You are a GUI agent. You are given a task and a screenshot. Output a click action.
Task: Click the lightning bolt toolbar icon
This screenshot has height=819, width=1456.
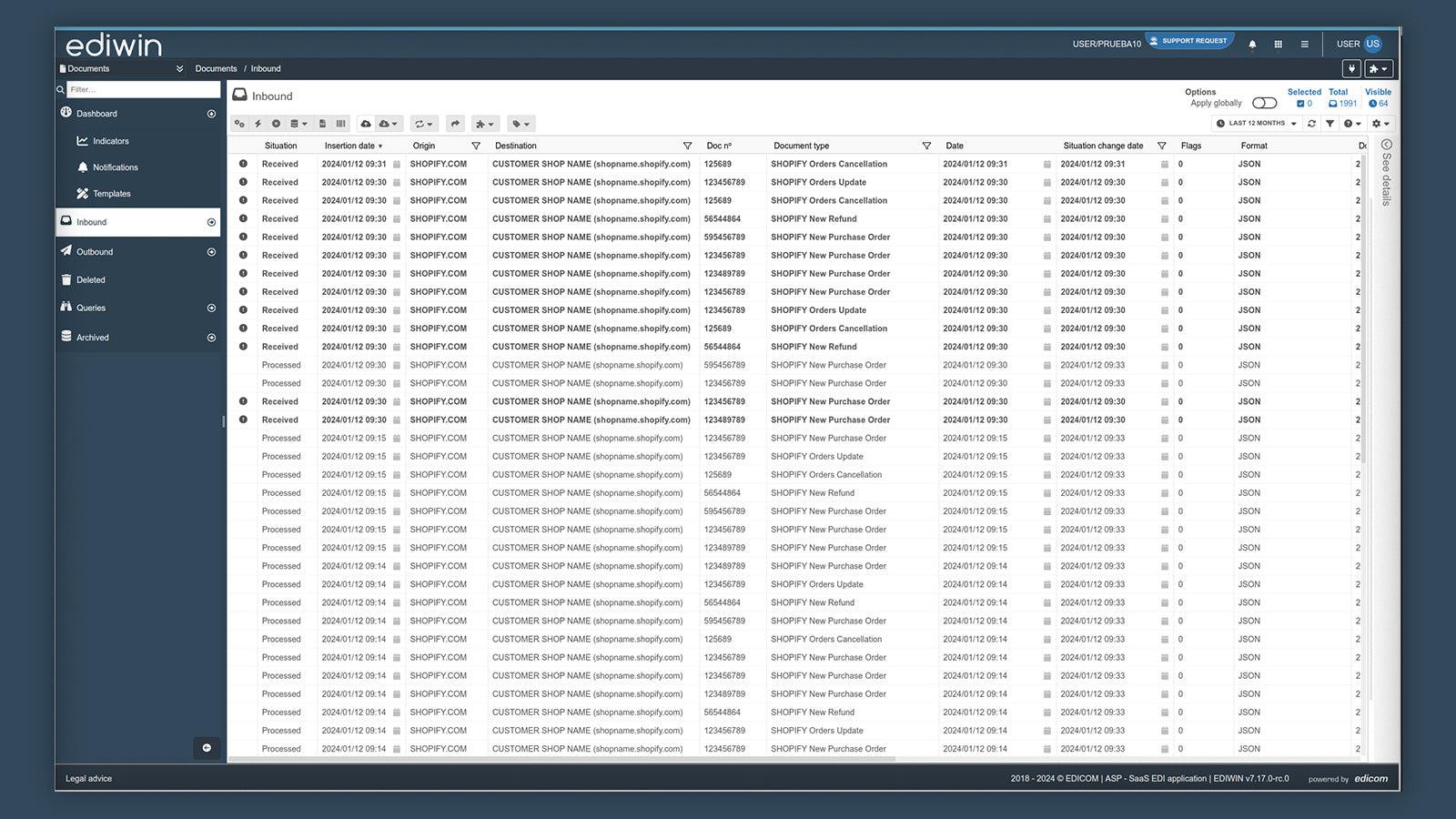tap(258, 124)
